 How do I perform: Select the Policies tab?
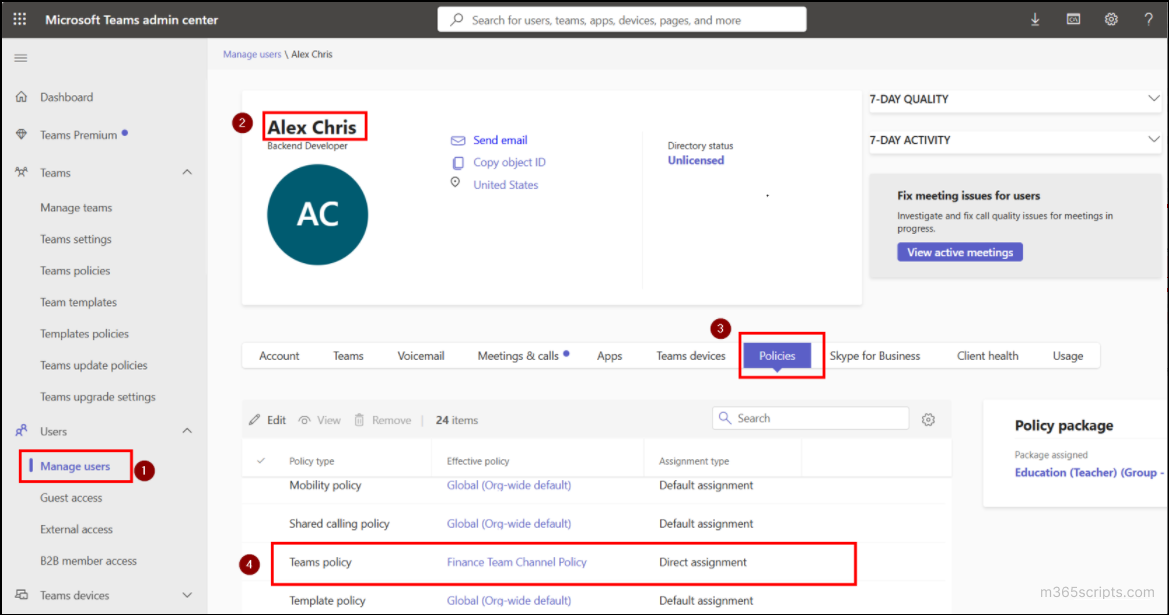777,356
